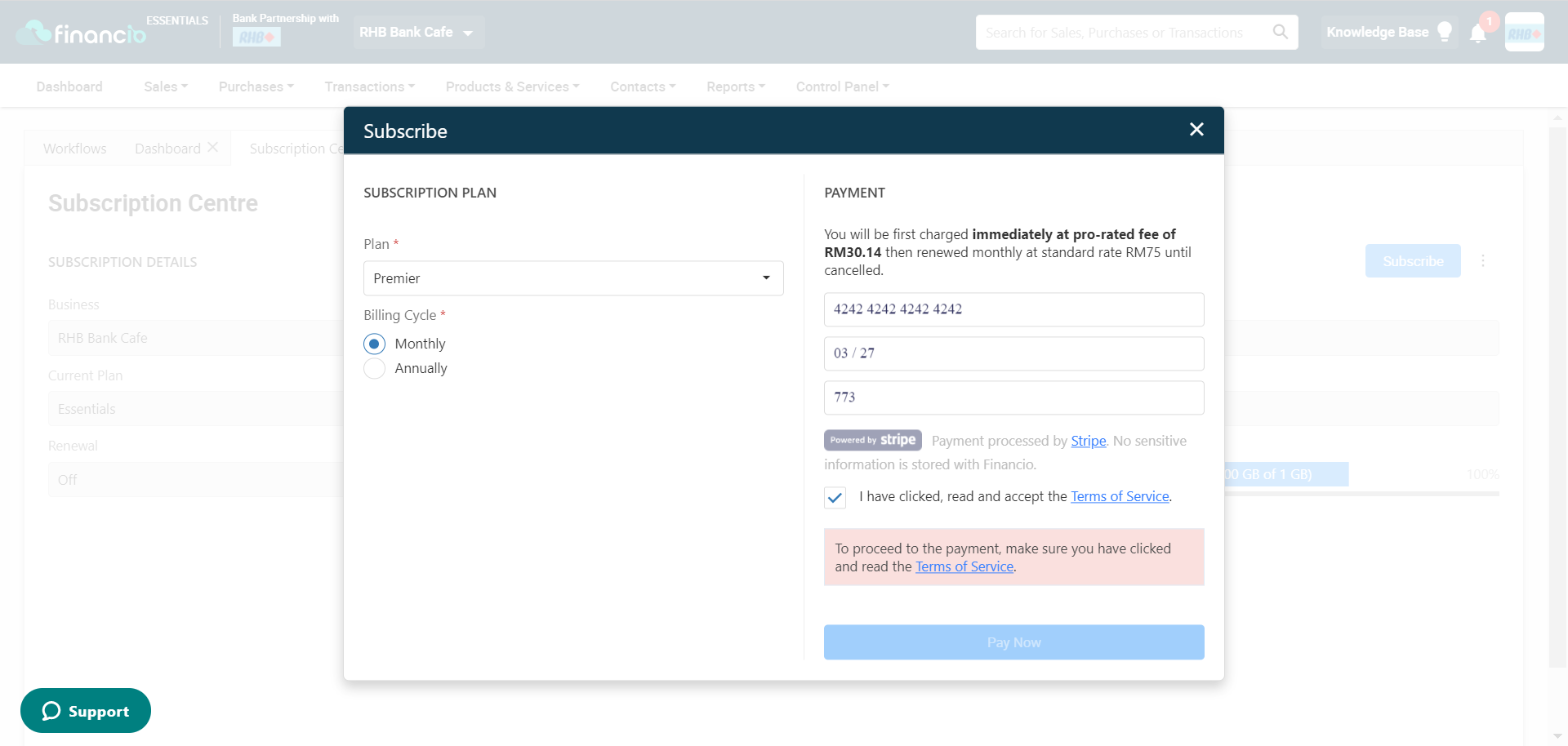Select the Monthly billing cycle radio

[x=374, y=344]
